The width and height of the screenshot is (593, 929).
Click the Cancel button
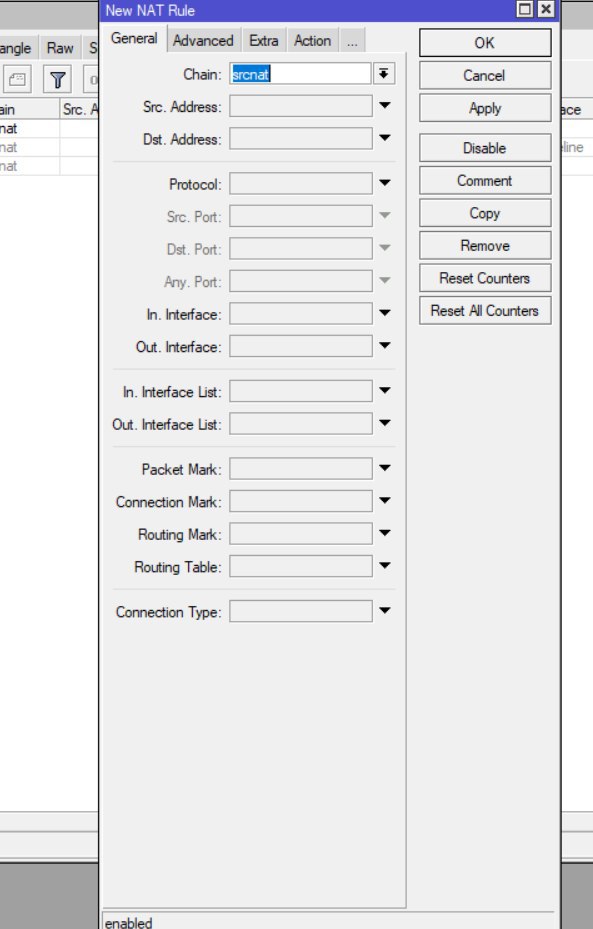[485, 76]
